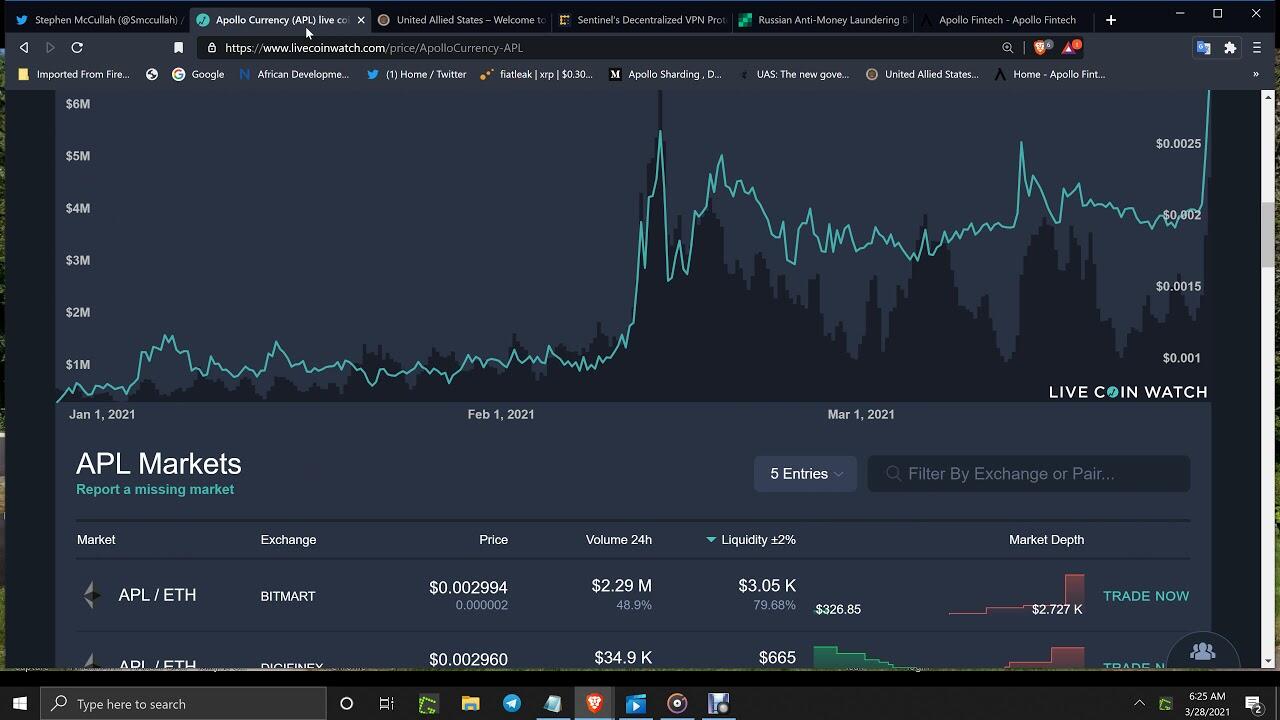Show hidden system tray icons

tap(1138, 704)
